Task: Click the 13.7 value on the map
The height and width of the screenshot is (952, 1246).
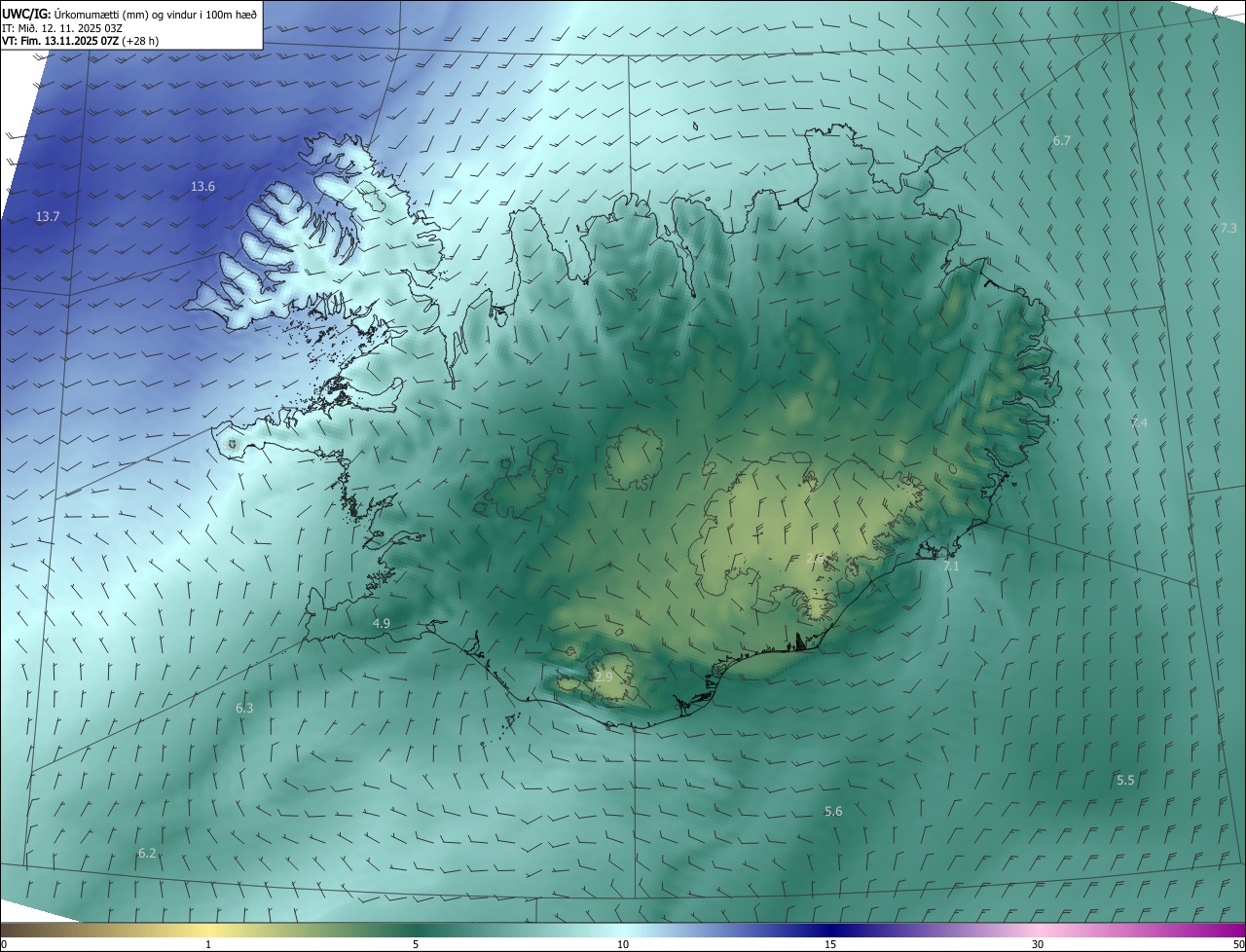Action: point(48,217)
